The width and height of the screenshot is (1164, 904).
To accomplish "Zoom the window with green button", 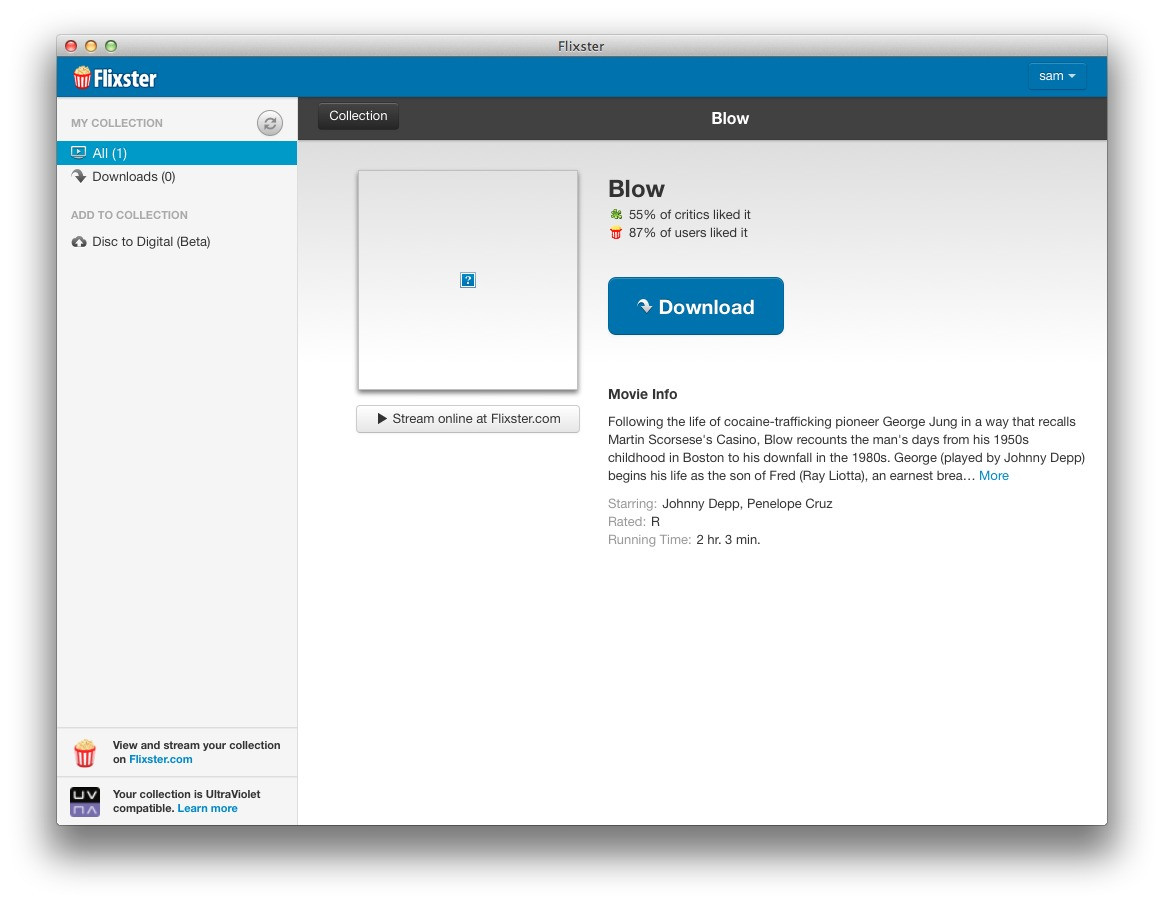I will click(111, 46).
